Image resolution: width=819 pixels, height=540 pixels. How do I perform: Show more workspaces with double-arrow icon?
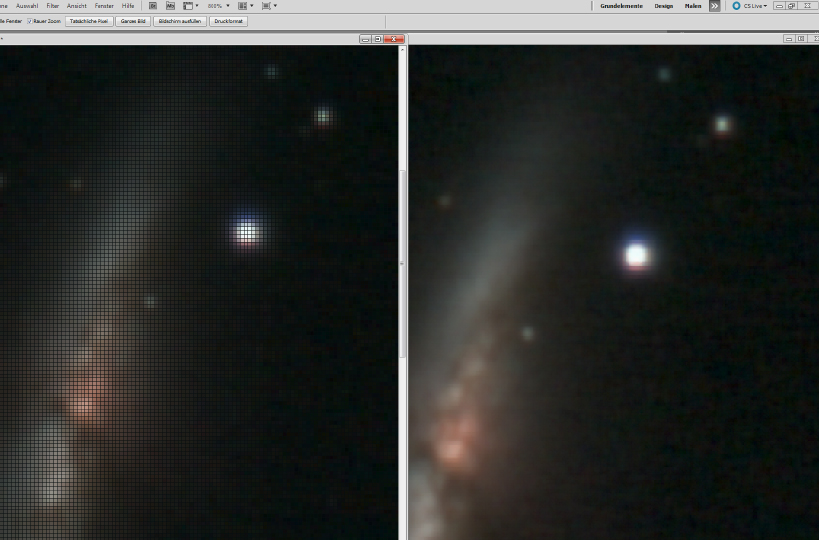(x=715, y=6)
